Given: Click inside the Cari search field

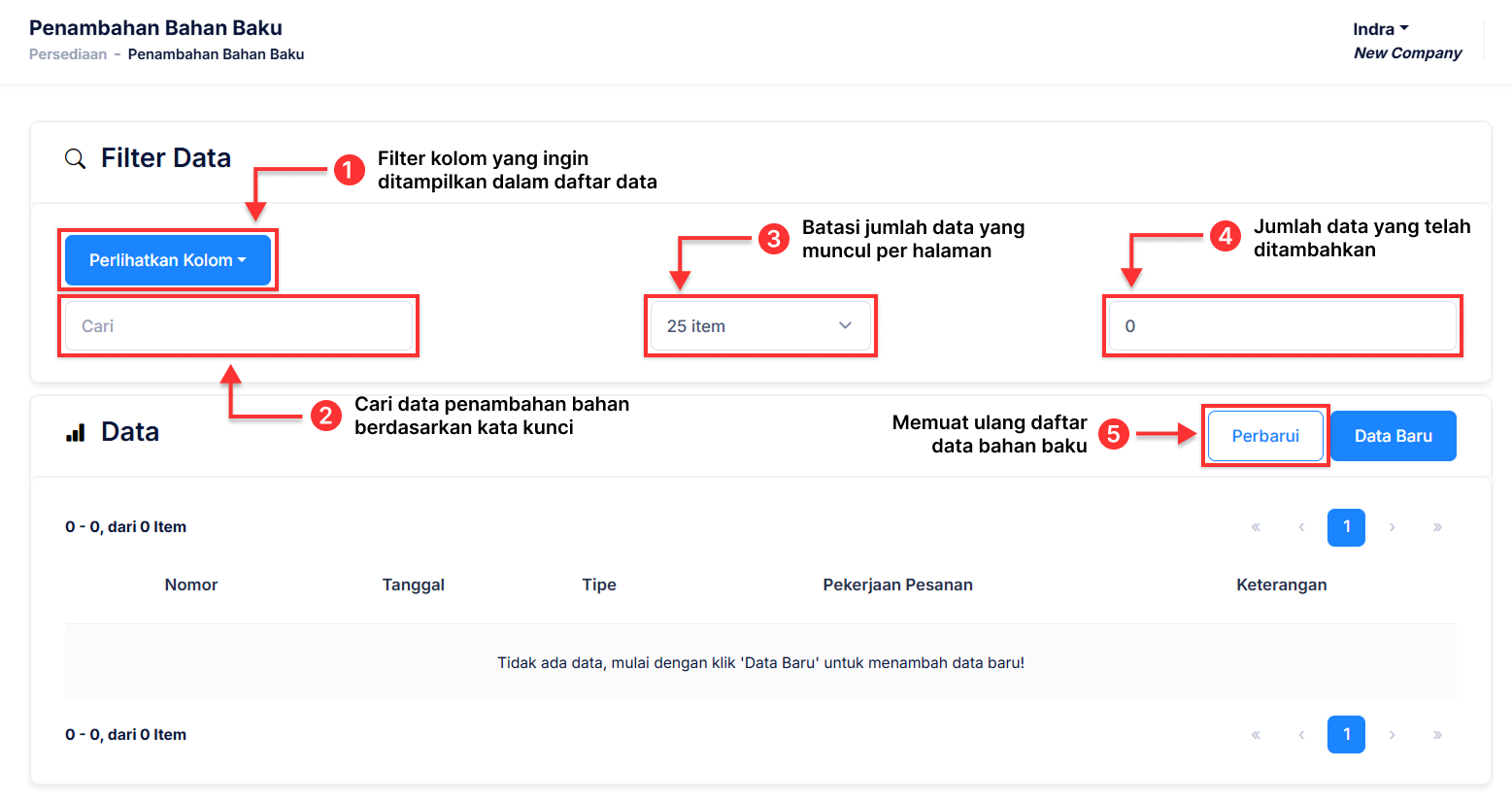Looking at the screenshot, I should coord(238,326).
